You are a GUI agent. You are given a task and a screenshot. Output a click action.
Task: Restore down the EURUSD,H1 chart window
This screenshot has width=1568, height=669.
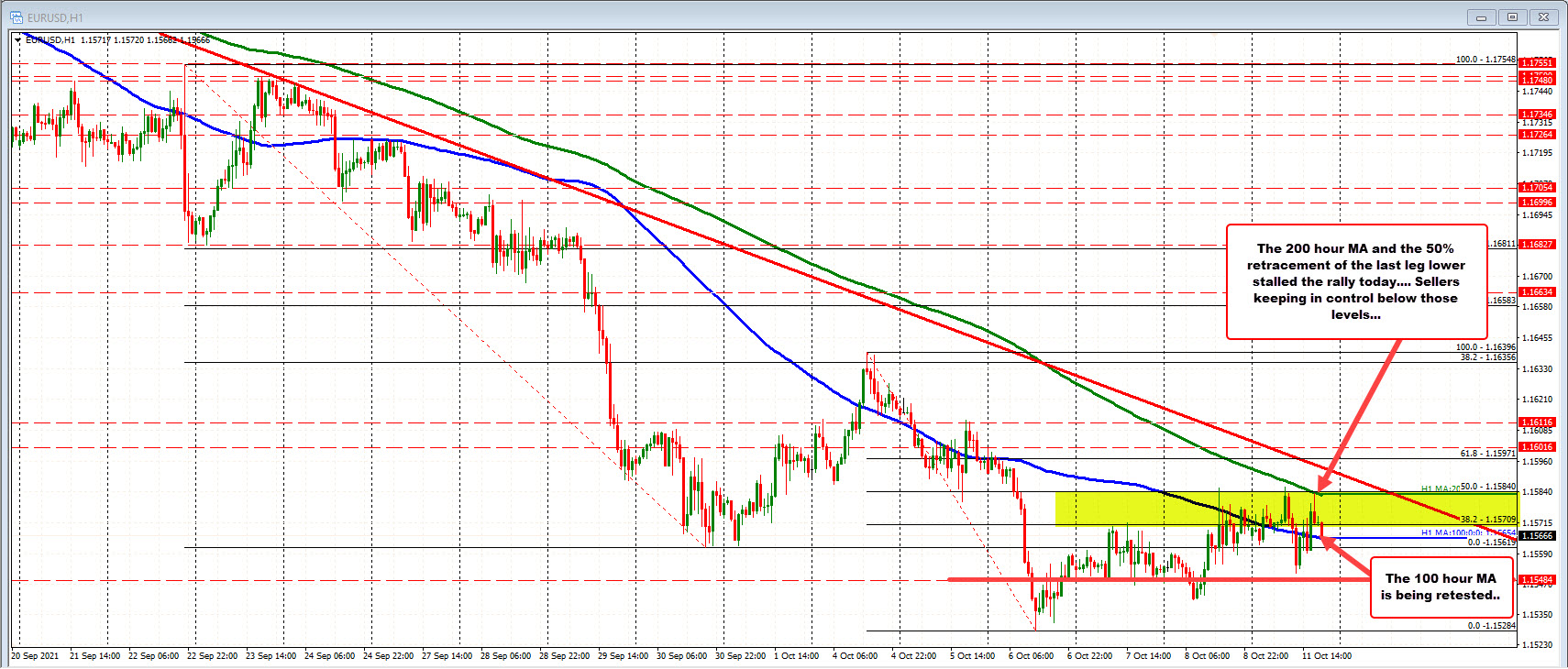pos(1512,16)
